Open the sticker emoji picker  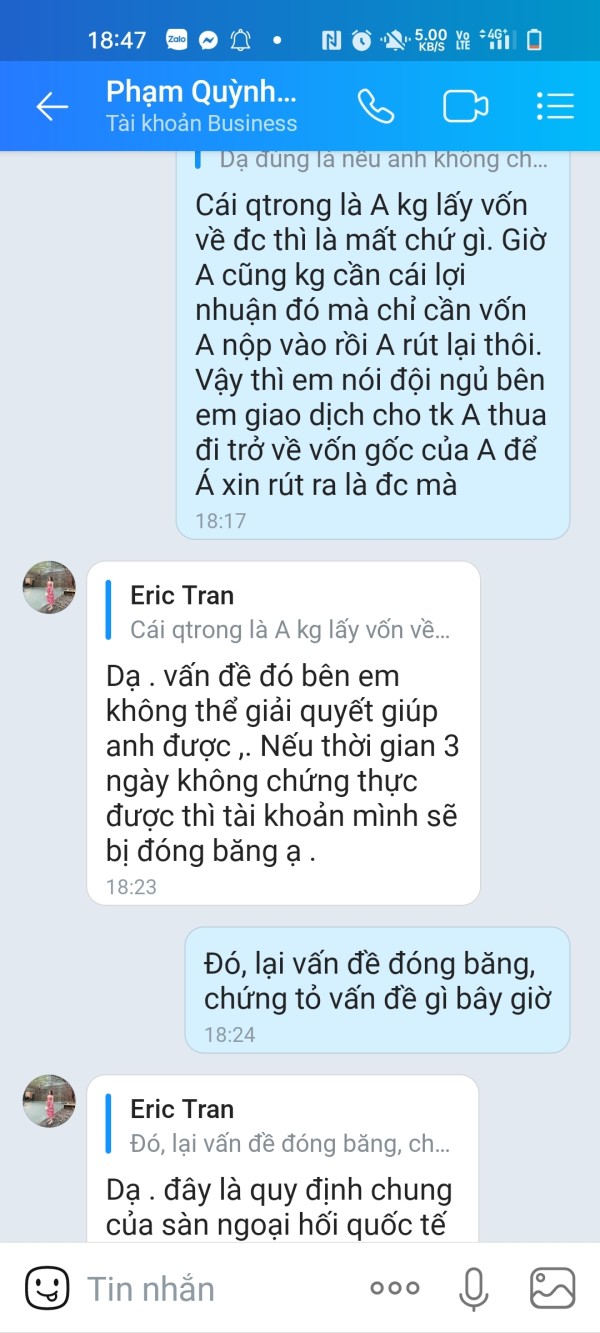tap(47, 1288)
